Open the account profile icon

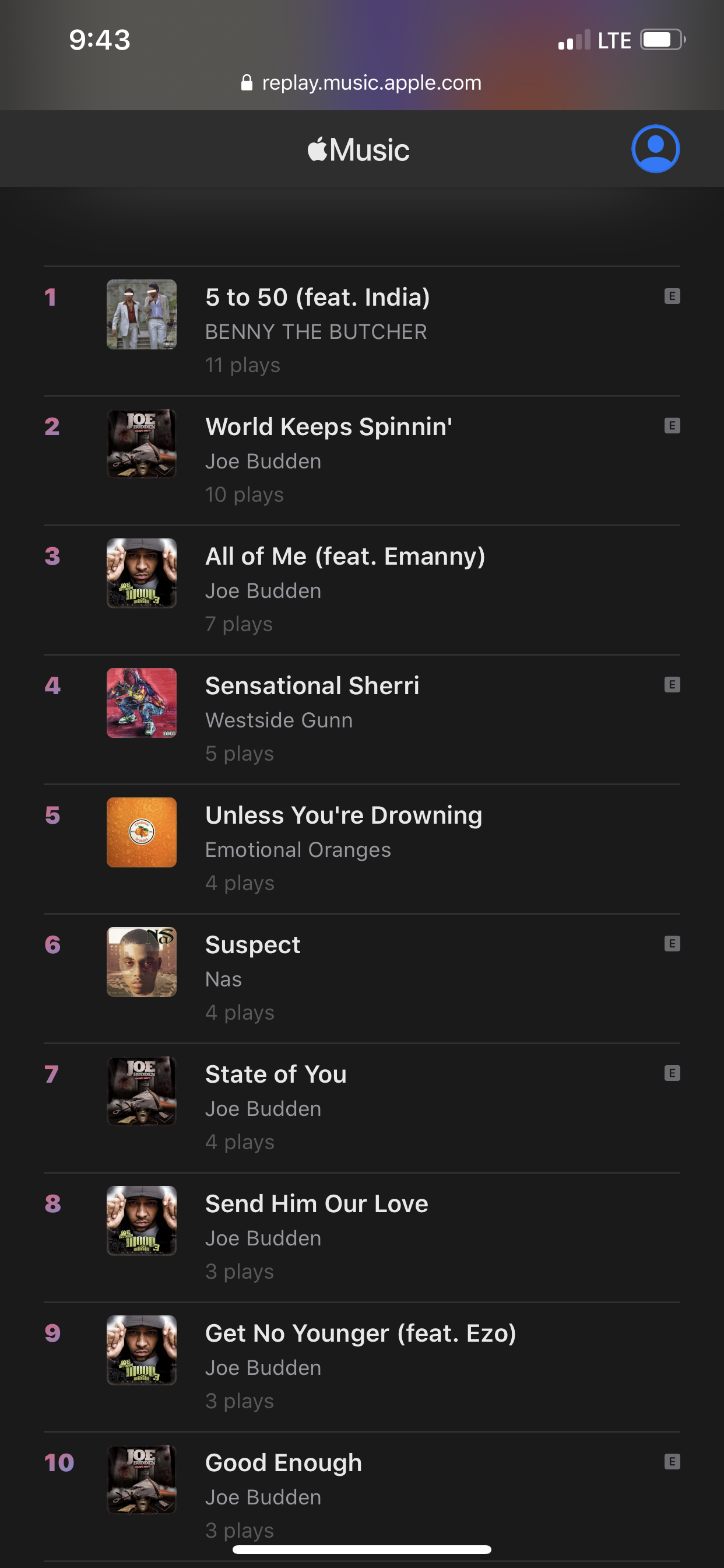tap(655, 149)
